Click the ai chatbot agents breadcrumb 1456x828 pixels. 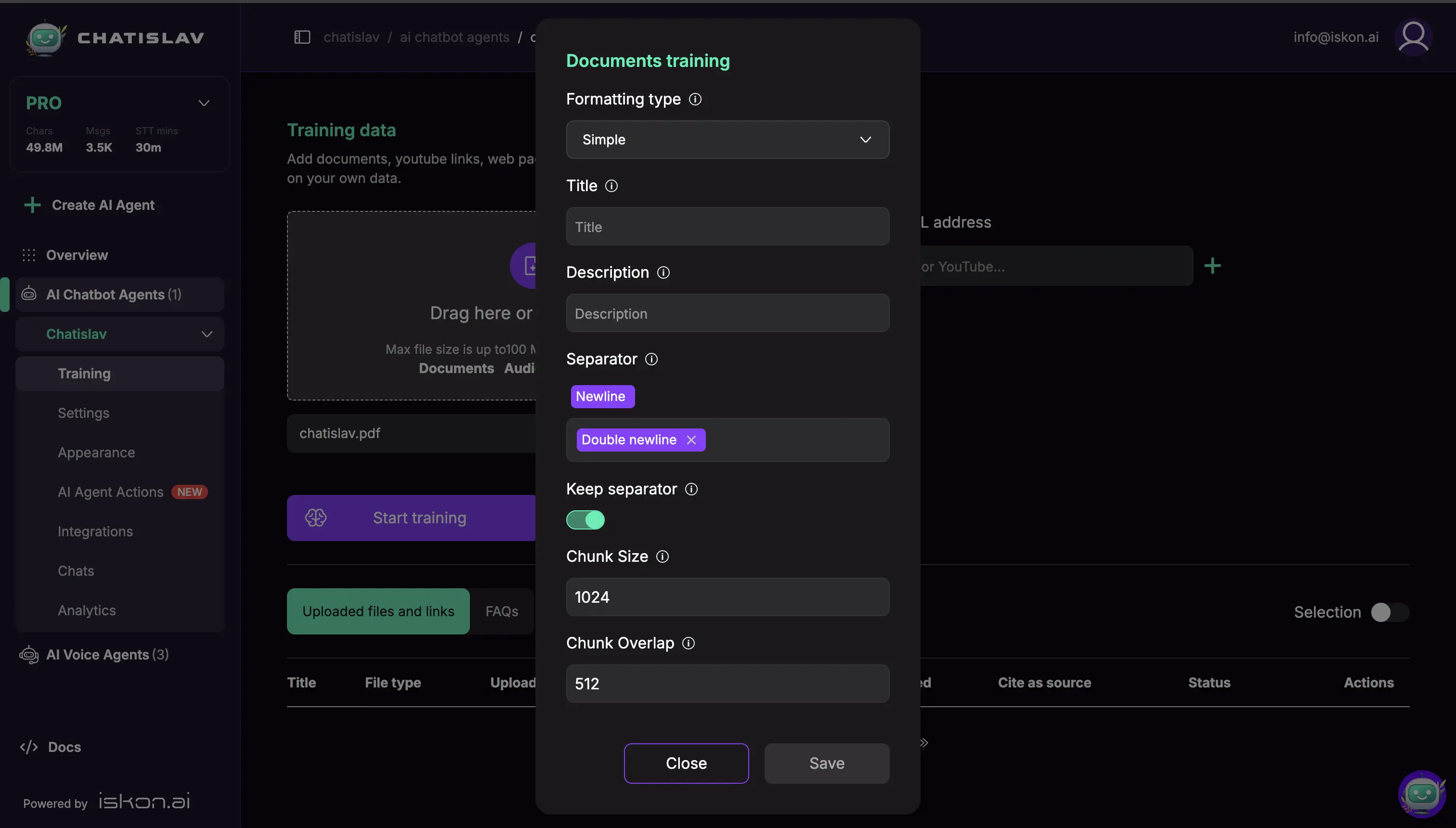pos(455,37)
